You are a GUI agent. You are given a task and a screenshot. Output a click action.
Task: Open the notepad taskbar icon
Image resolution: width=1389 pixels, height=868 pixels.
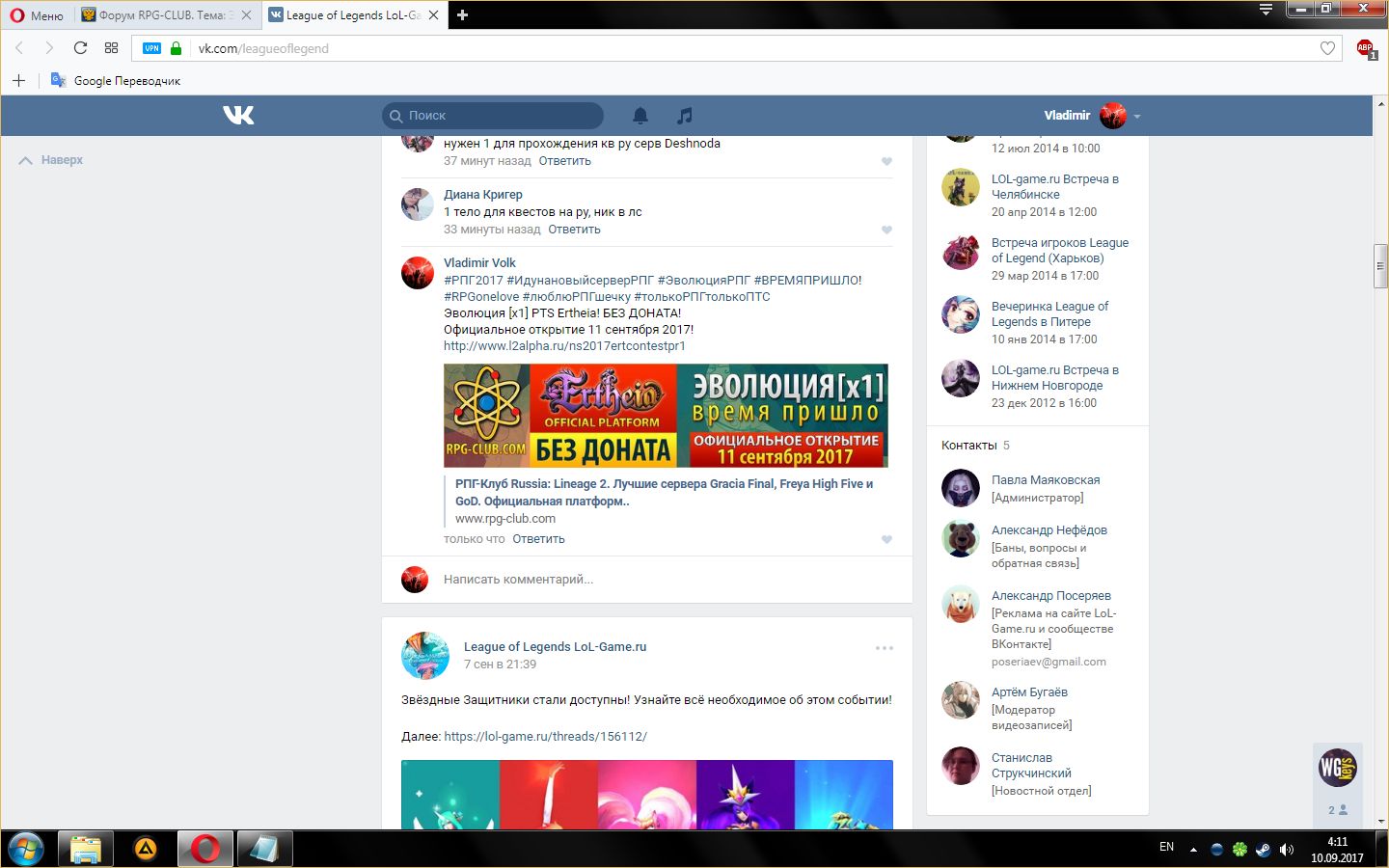264,849
